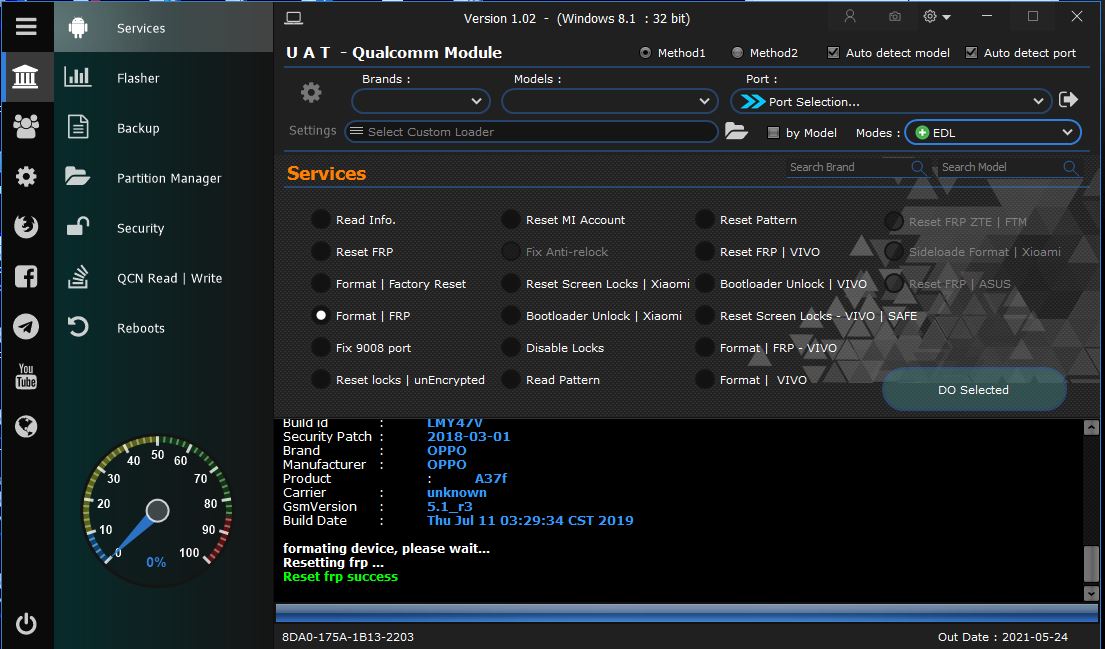Click the camera screenshot icon
Image resolution: width=1105 pixels, height=649 pixels.
click(x=894, y=16)
